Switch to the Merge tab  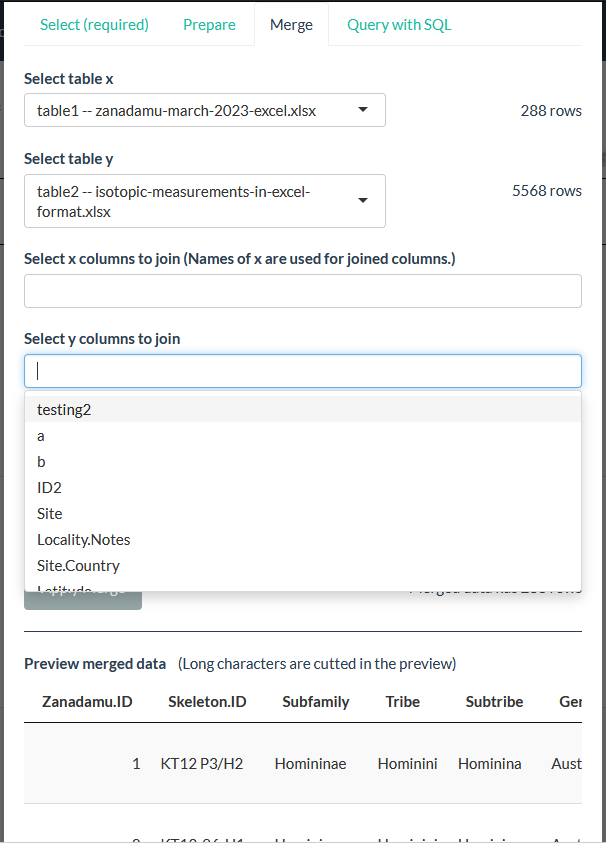pos(291,24)
